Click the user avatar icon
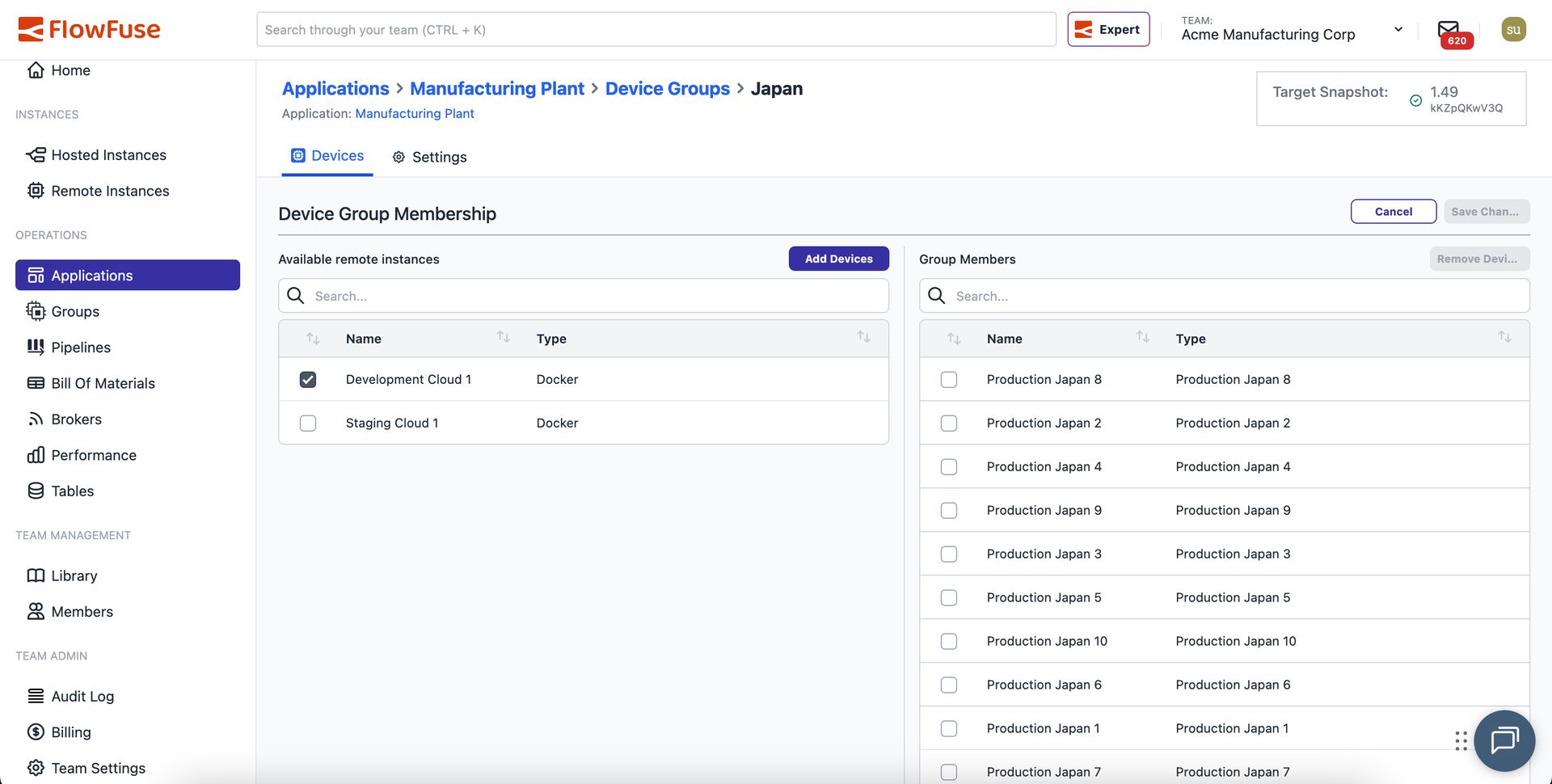 1513,30
